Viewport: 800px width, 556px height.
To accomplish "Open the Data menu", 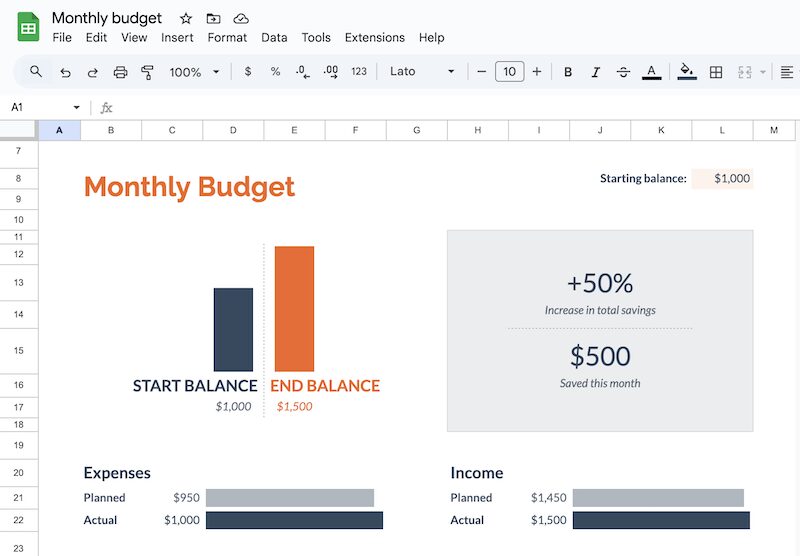I will point(274,38).
